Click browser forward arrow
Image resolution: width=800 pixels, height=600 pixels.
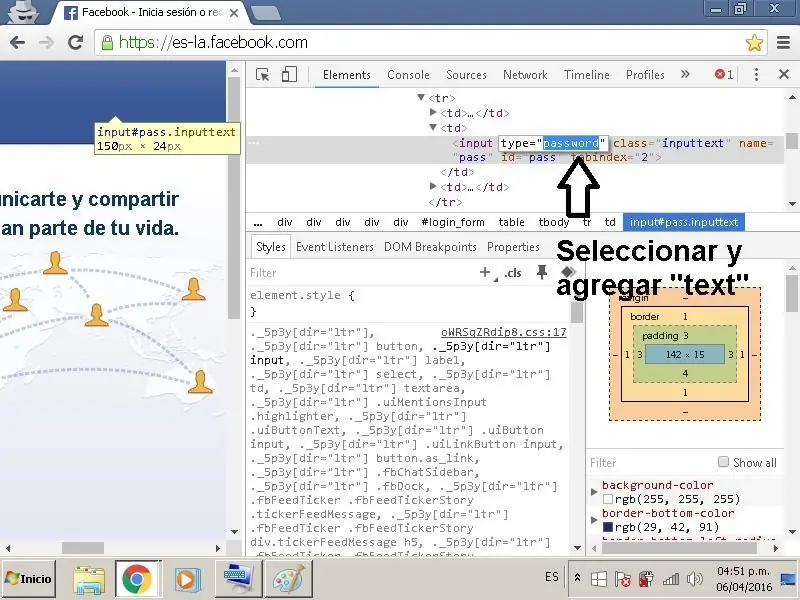pos(46,42)
